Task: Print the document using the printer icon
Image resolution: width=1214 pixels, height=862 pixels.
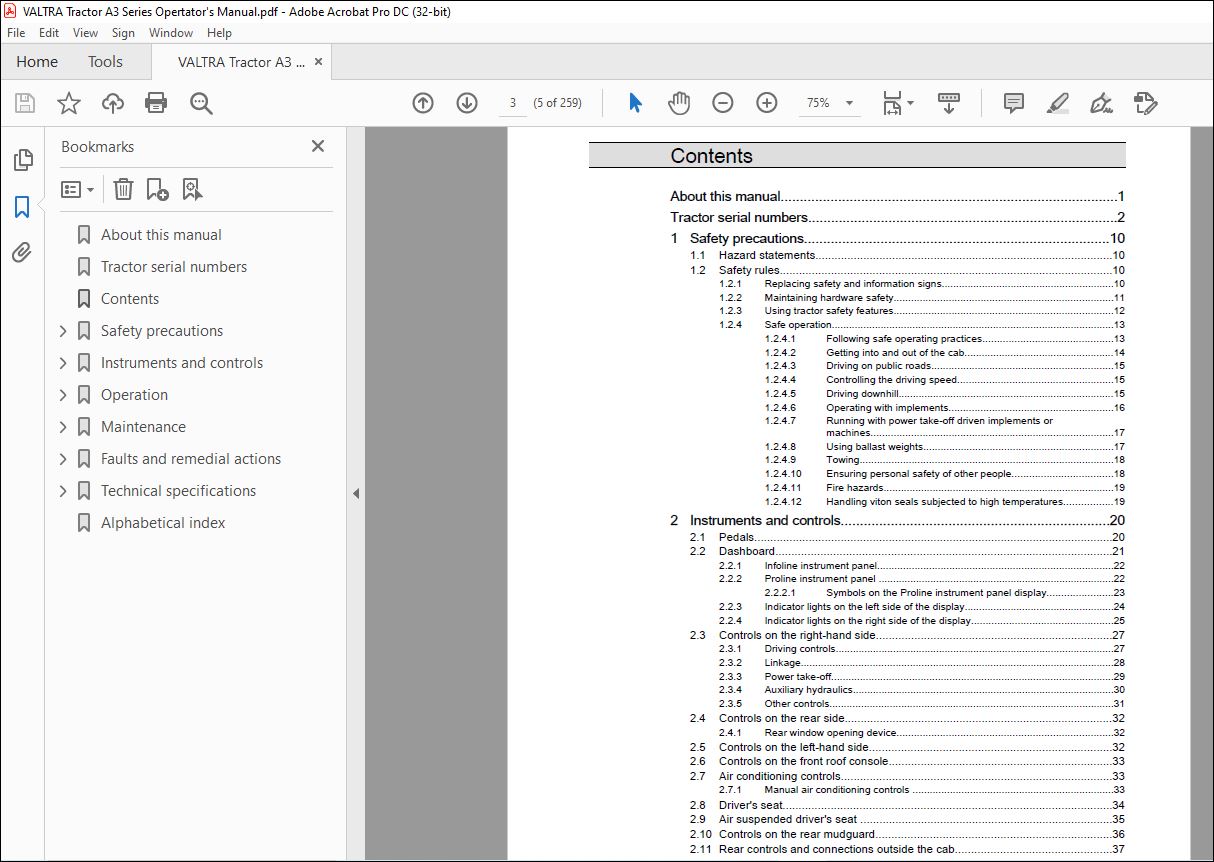Action: [x=156, y=103]
